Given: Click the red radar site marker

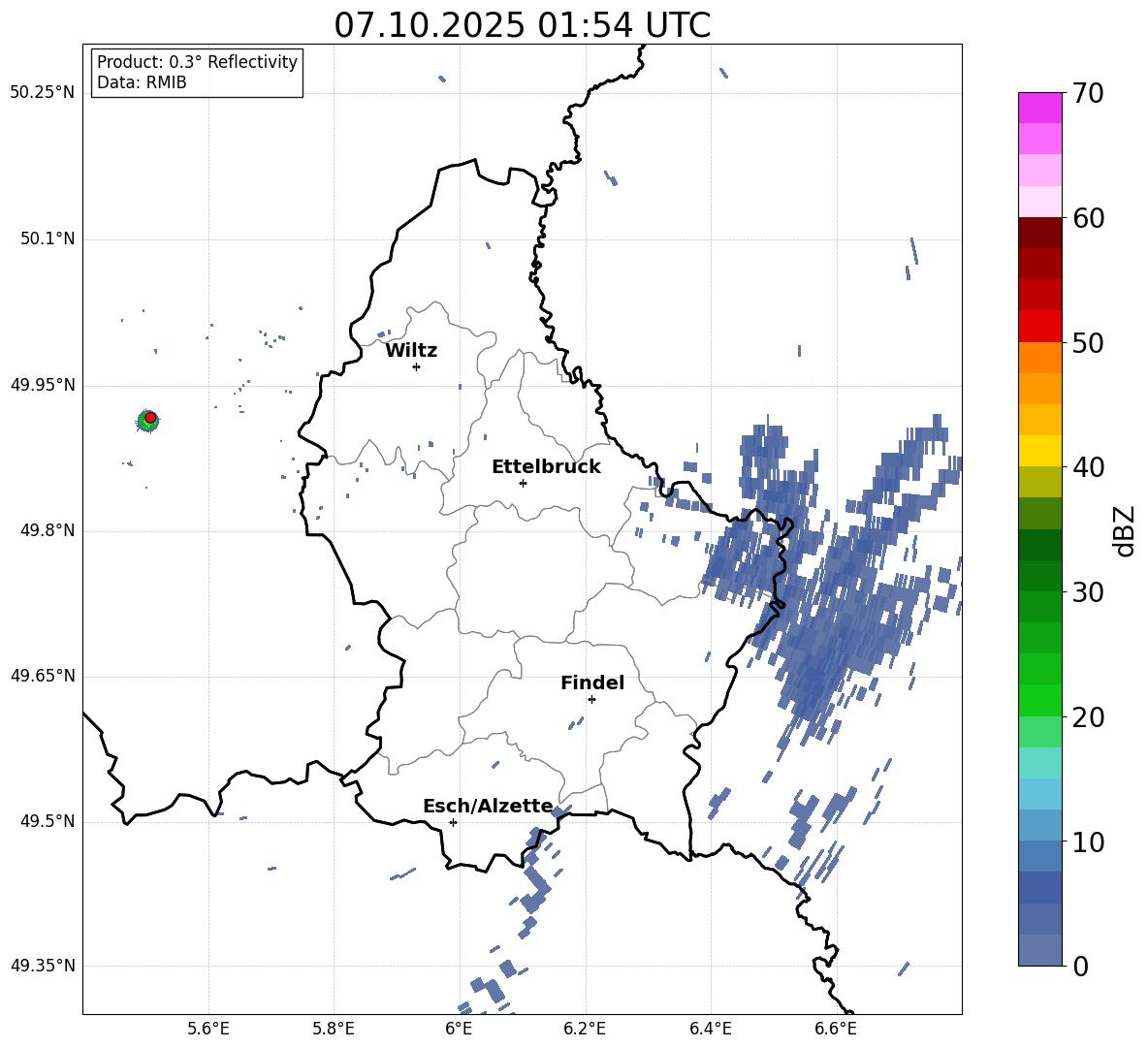Looking at the screenshot, I should [150, 417].
